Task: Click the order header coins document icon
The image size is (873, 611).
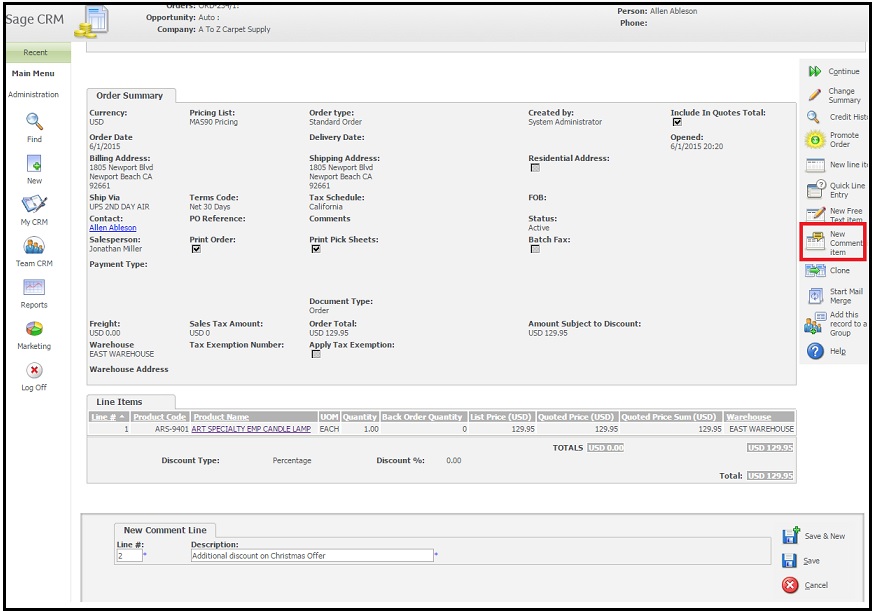Action: 92,22
